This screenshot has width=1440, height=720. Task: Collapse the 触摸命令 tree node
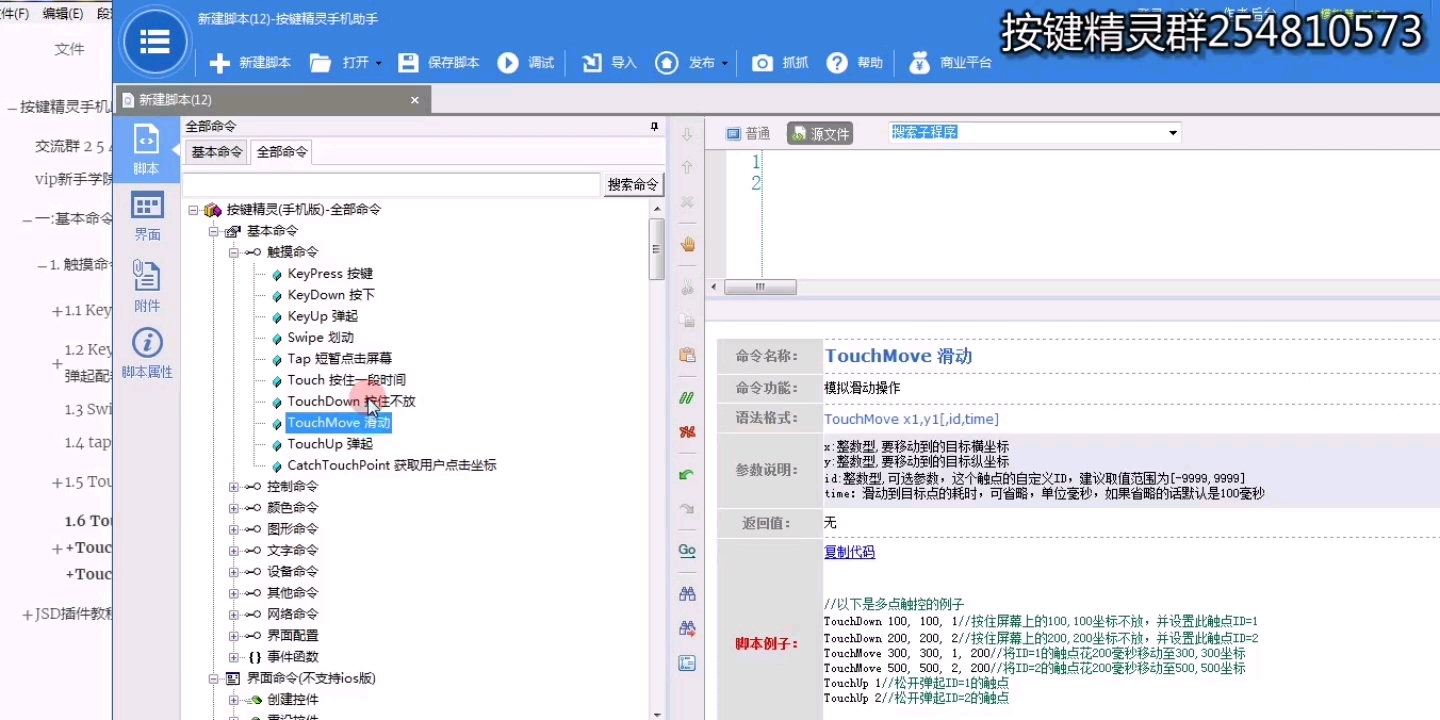pos(233,252)
